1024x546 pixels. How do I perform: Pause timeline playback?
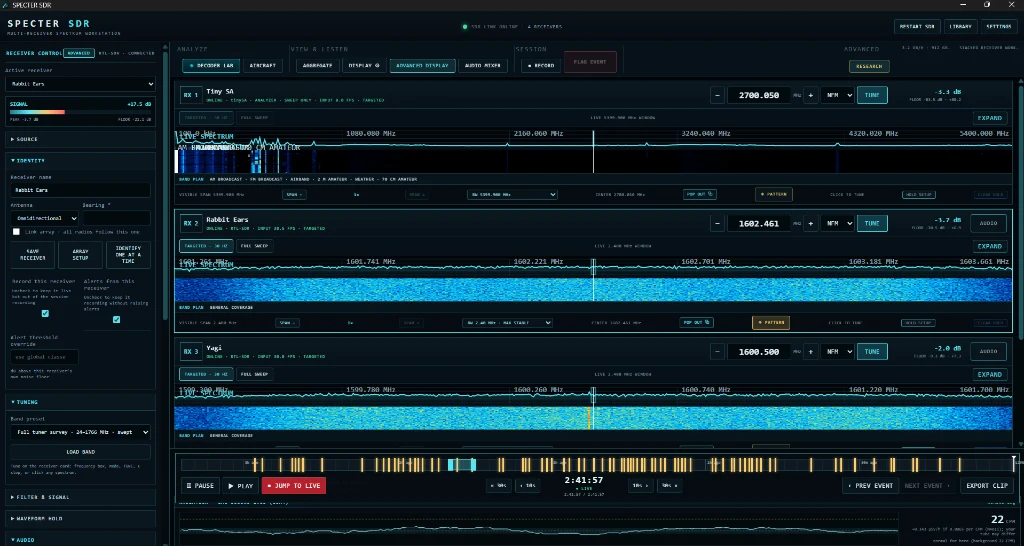tap(200, 486)
